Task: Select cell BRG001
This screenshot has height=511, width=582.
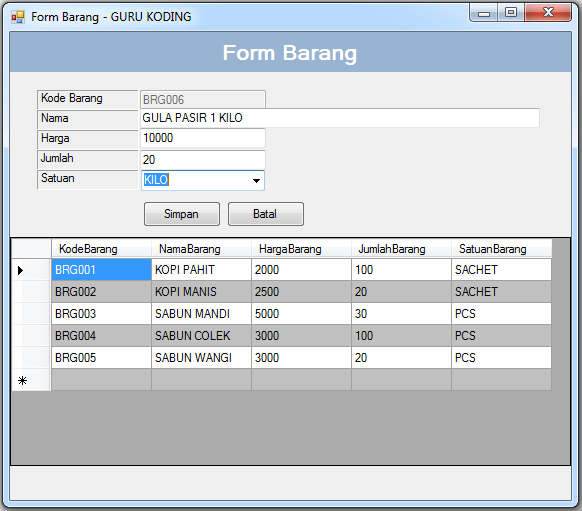Action: (x=101, y=269)
